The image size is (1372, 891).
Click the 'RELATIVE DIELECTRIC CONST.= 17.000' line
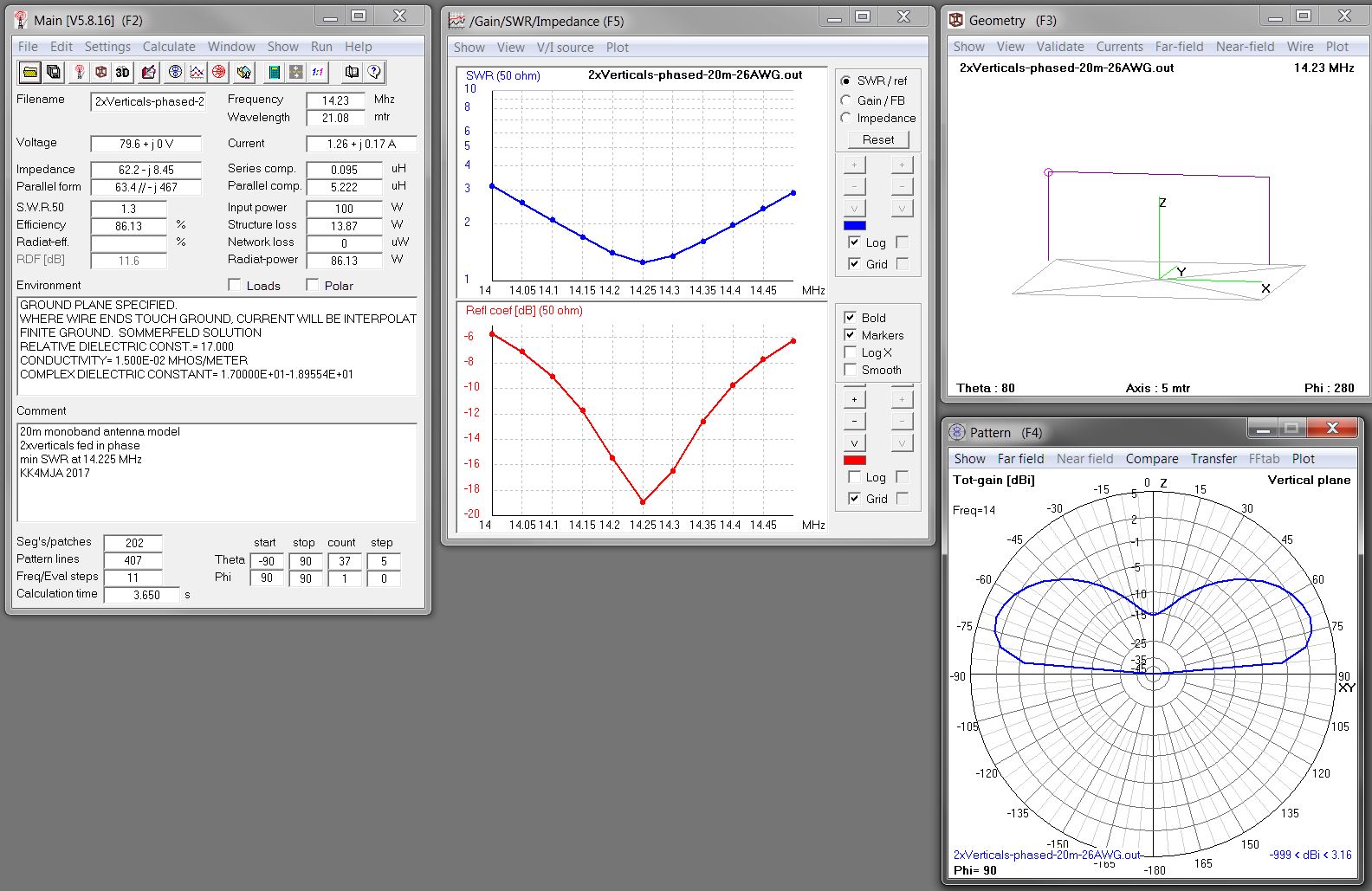[x=126, y=346]
